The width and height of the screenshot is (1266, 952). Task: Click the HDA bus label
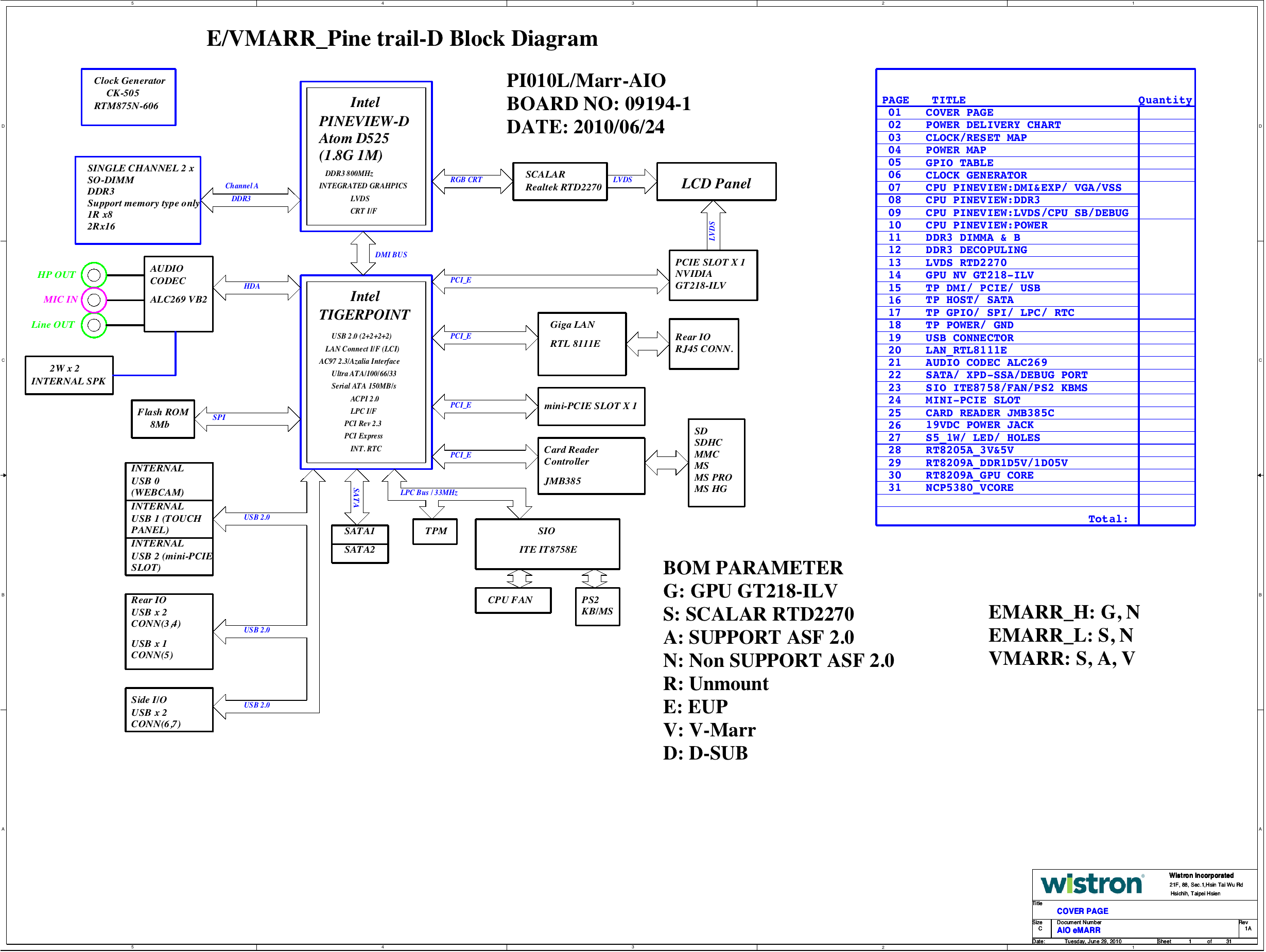point(252,287)
